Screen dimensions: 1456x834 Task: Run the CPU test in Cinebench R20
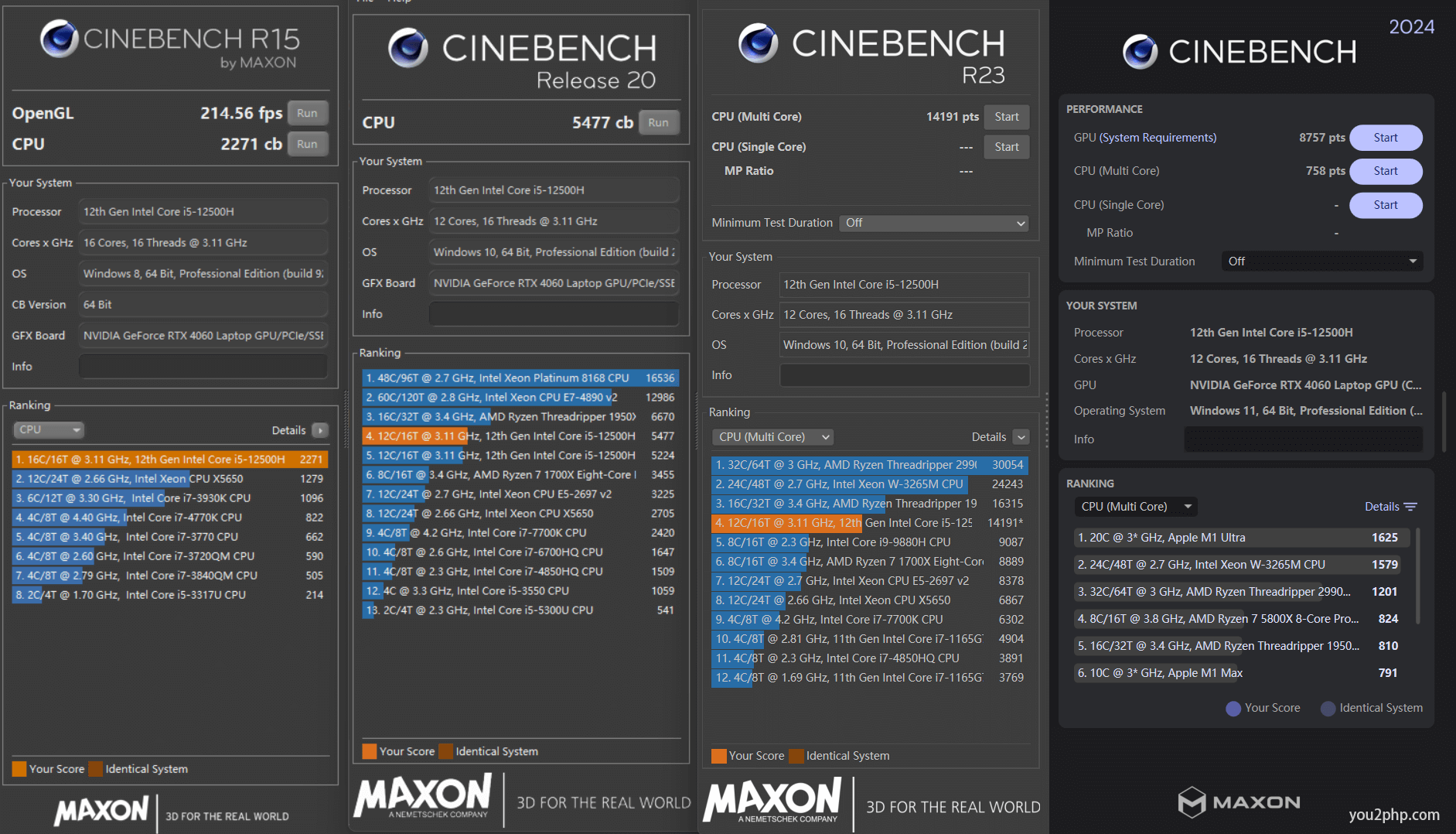tap(659, 122)
